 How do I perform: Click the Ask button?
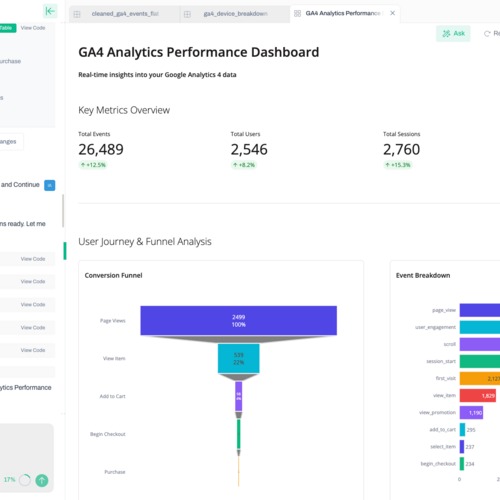[x=453, y=33]
